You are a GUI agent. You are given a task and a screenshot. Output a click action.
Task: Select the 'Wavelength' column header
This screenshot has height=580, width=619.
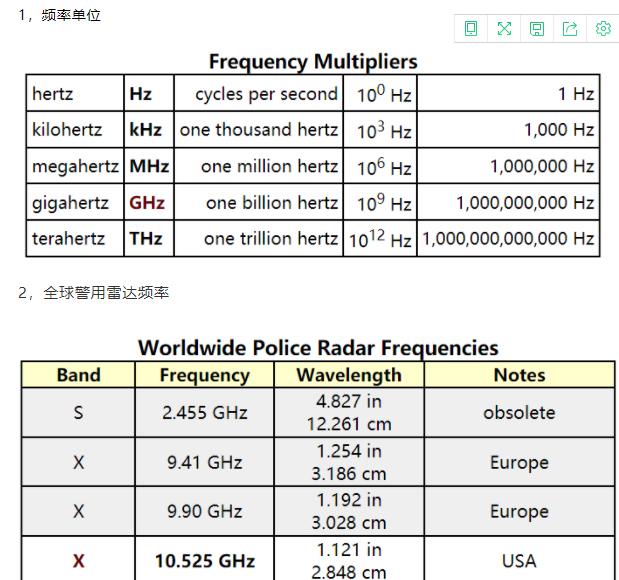(x=349, y=375)
